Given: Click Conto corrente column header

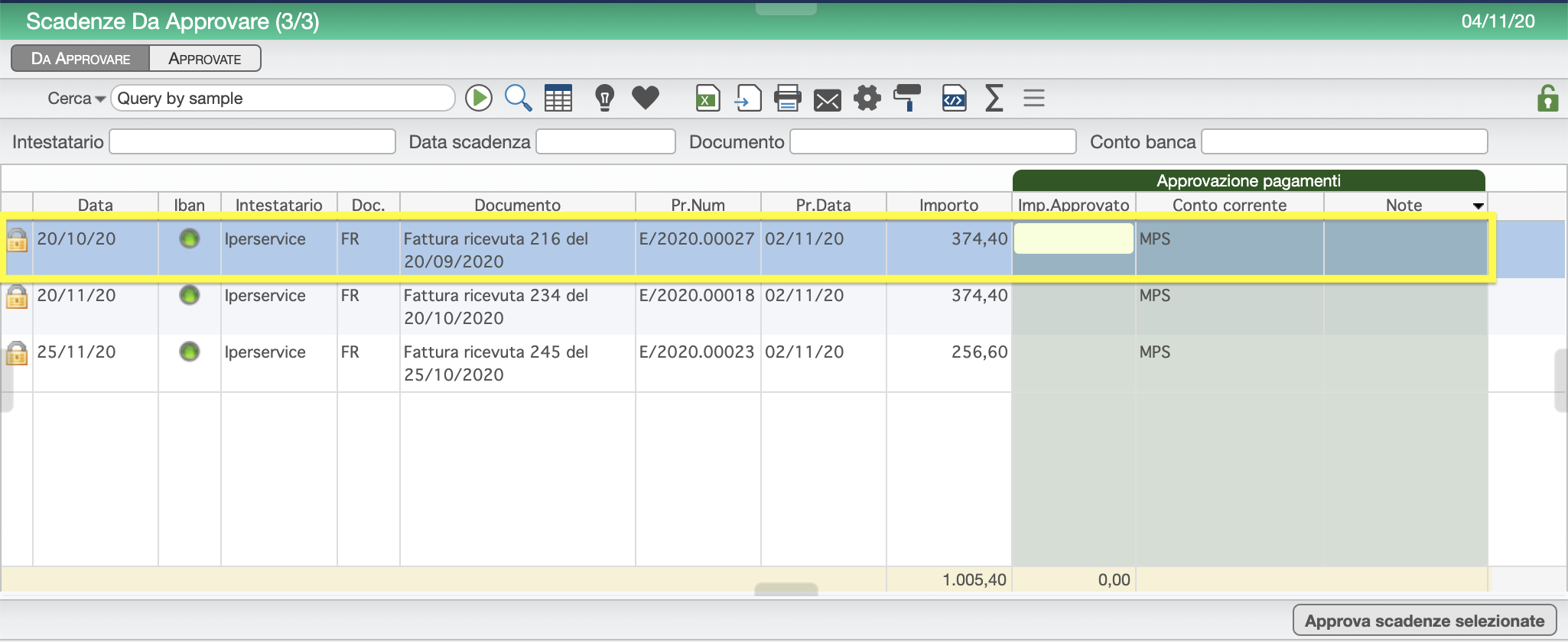Looking at the screenshot, I should tap(1230, 205).
